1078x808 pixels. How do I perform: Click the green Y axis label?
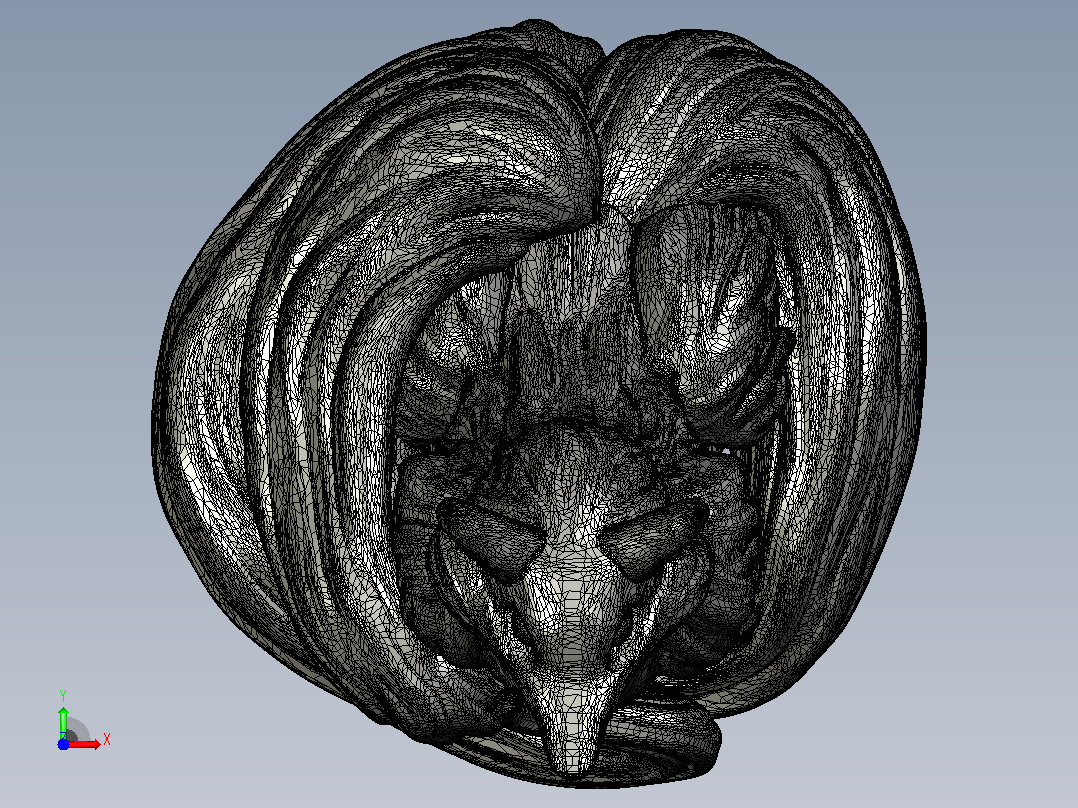point(63,695)
